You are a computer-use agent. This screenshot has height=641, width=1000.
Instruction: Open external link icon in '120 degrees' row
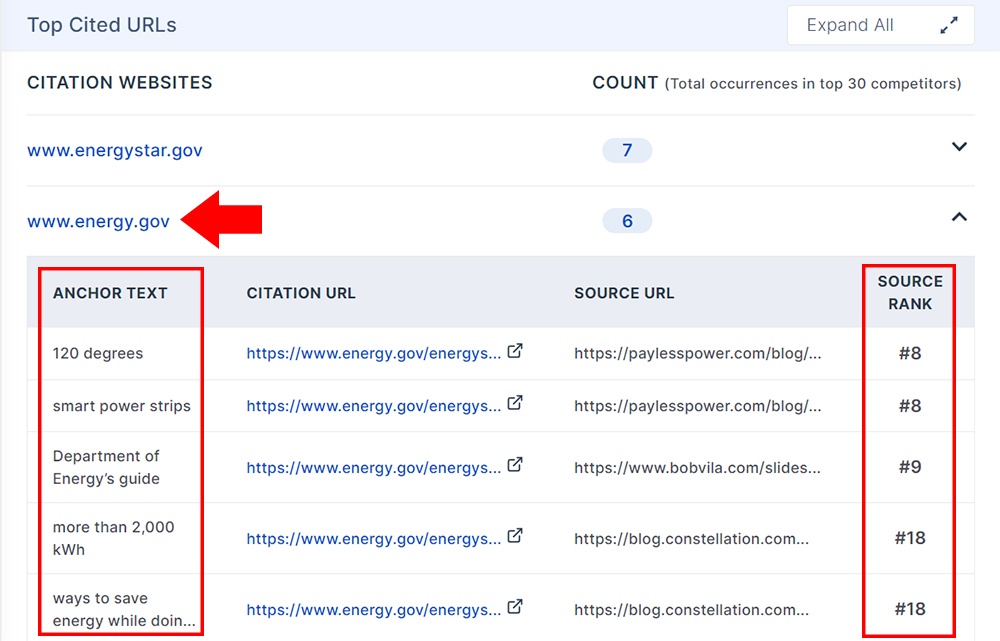point(515,351)
